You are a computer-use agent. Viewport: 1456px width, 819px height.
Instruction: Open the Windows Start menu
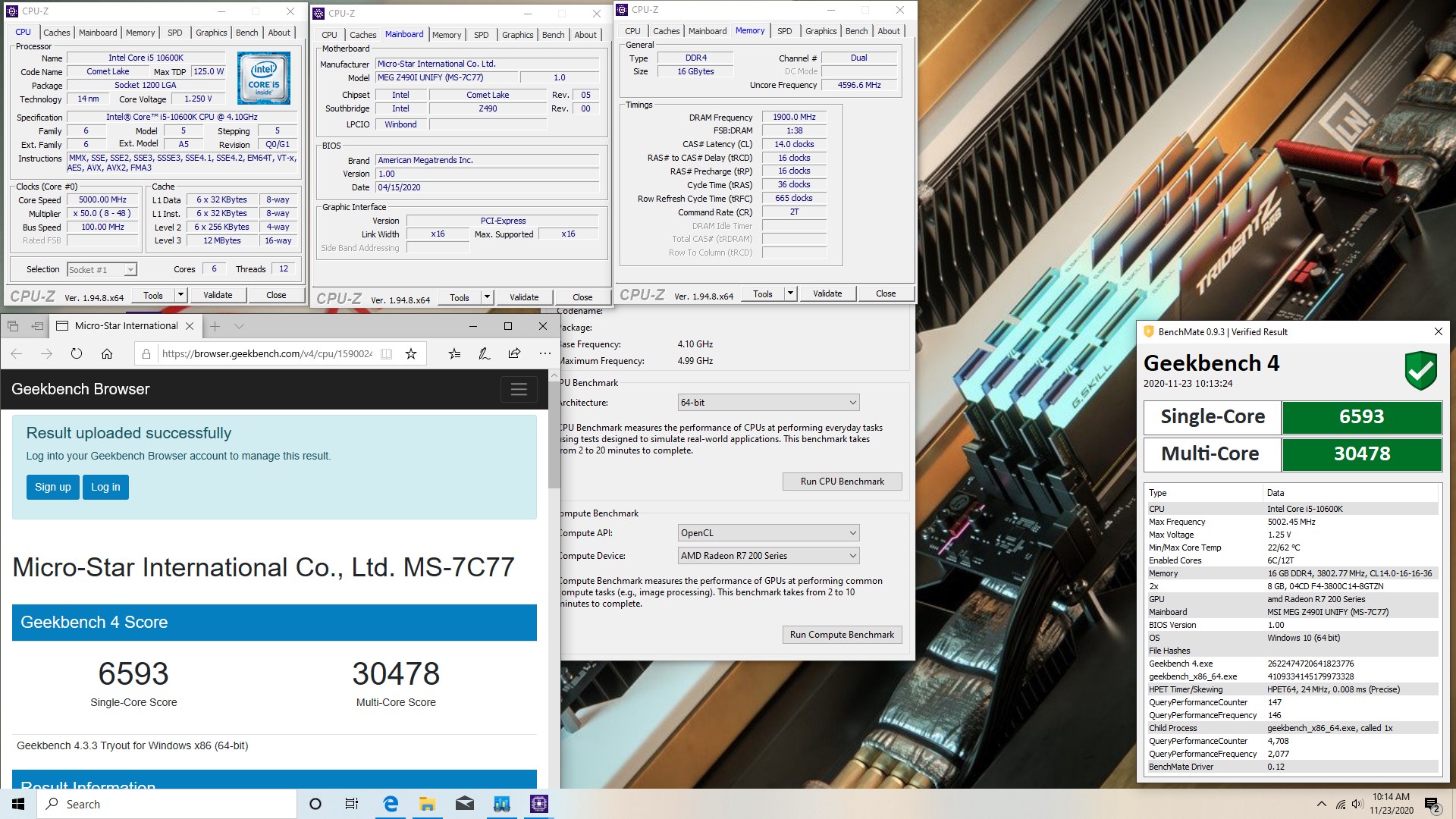18,804
